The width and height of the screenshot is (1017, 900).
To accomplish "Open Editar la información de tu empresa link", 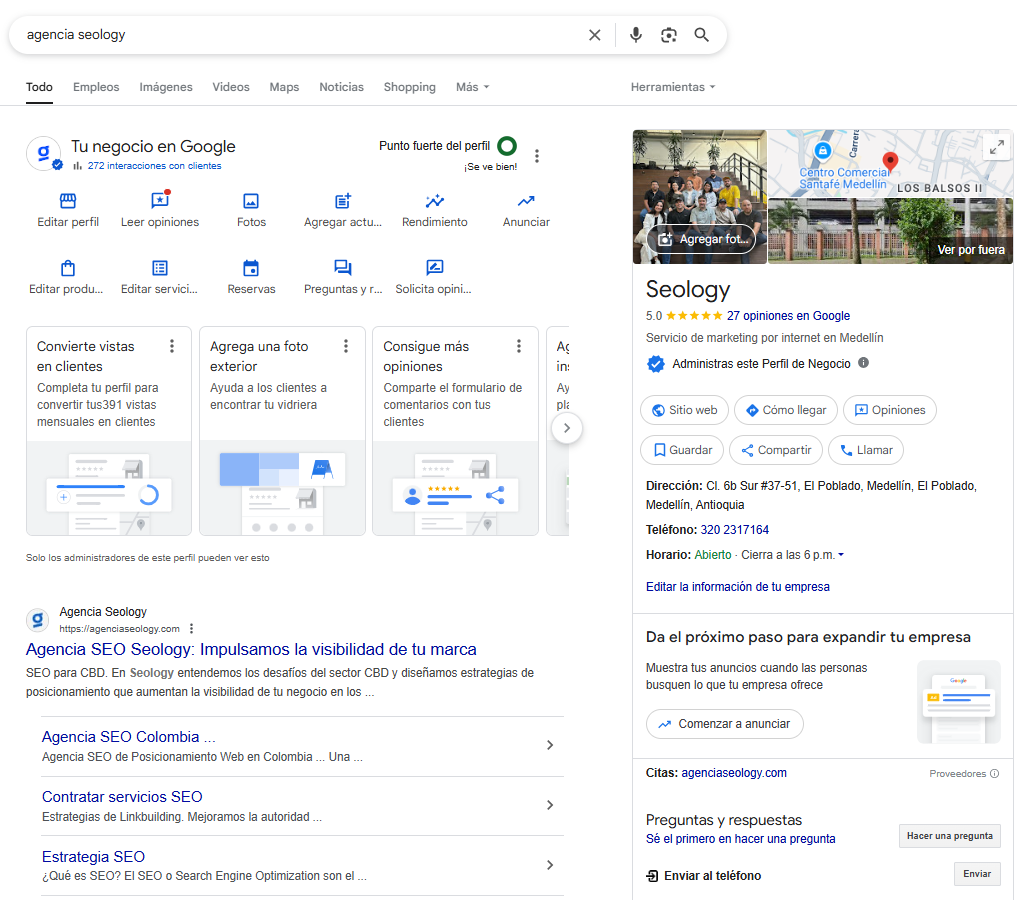I will coord(737,587).
